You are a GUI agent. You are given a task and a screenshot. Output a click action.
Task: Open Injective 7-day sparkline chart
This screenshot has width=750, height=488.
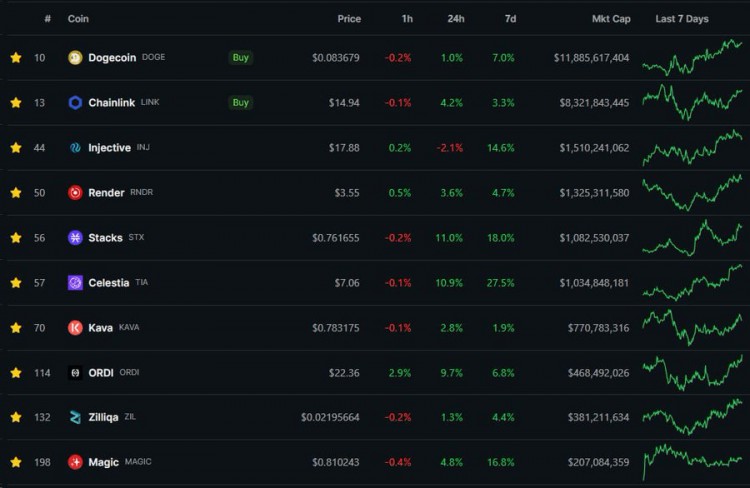(692, 148)
